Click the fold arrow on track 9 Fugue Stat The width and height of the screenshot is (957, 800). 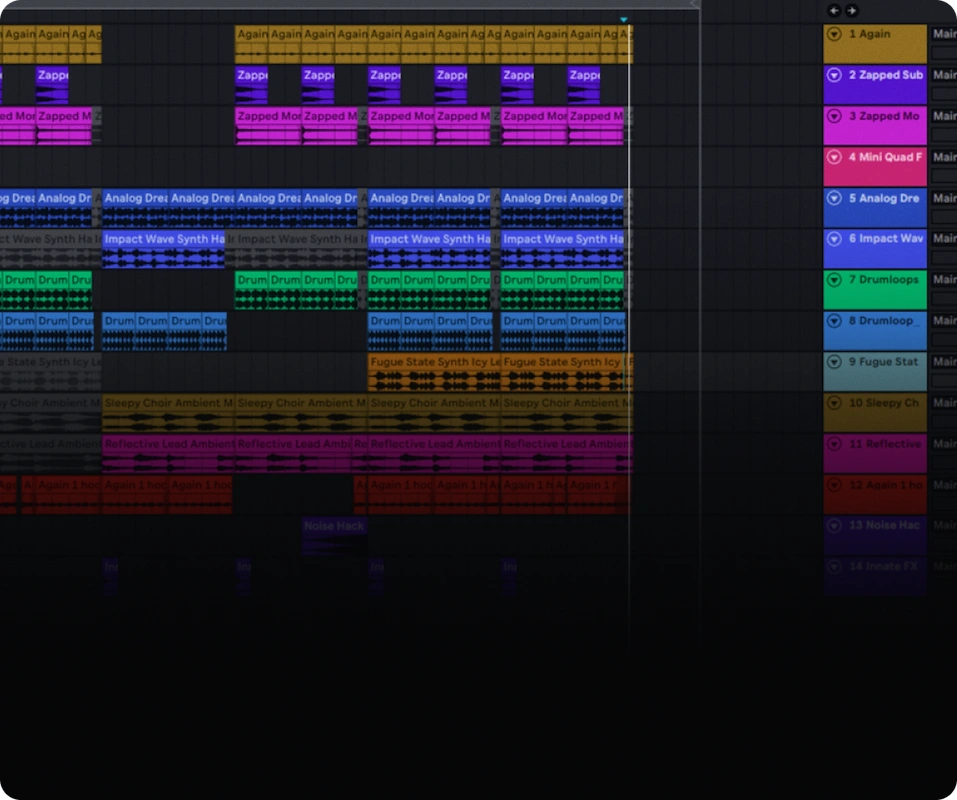pyautogui.click(x=833, y=362)
